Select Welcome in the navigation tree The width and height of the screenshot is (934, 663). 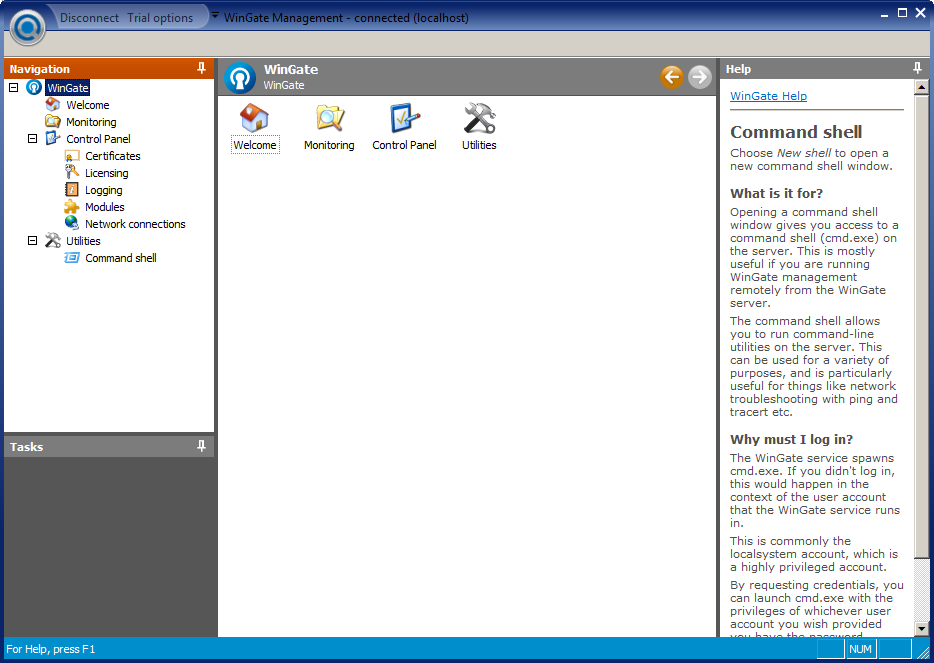click(x=88, y=105)
